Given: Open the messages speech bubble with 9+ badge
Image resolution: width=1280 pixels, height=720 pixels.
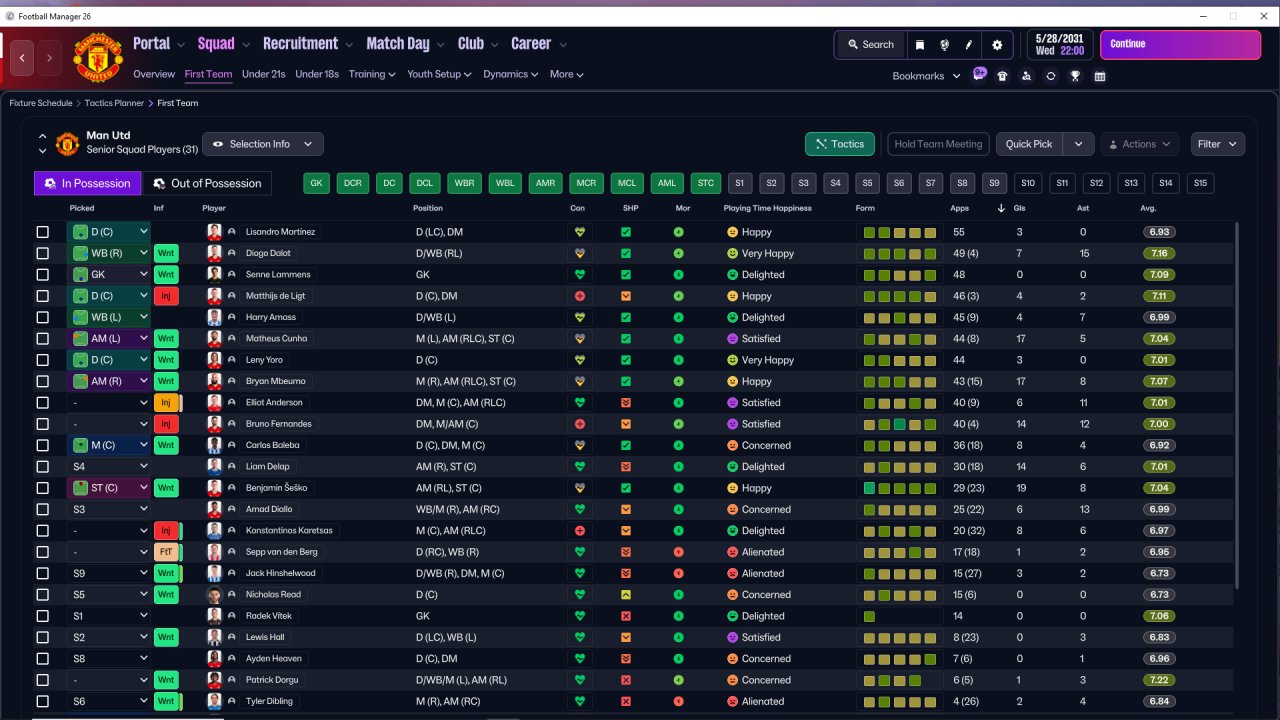Looking at the screenshot, I should pyautogui.click(x=979, y=75).
